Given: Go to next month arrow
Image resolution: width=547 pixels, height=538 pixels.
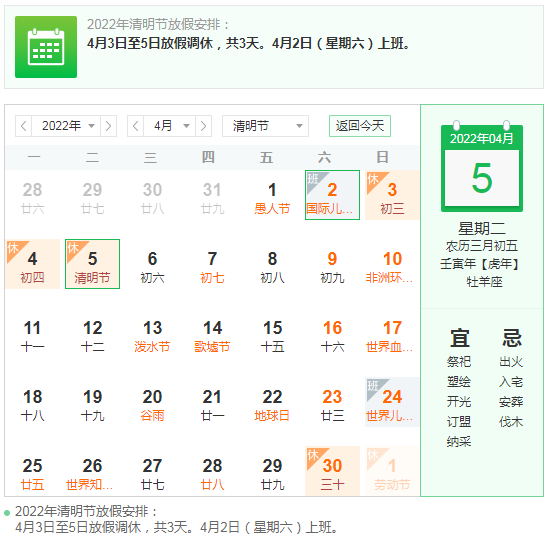Looking at the screenshot, I should pos(203,126).
